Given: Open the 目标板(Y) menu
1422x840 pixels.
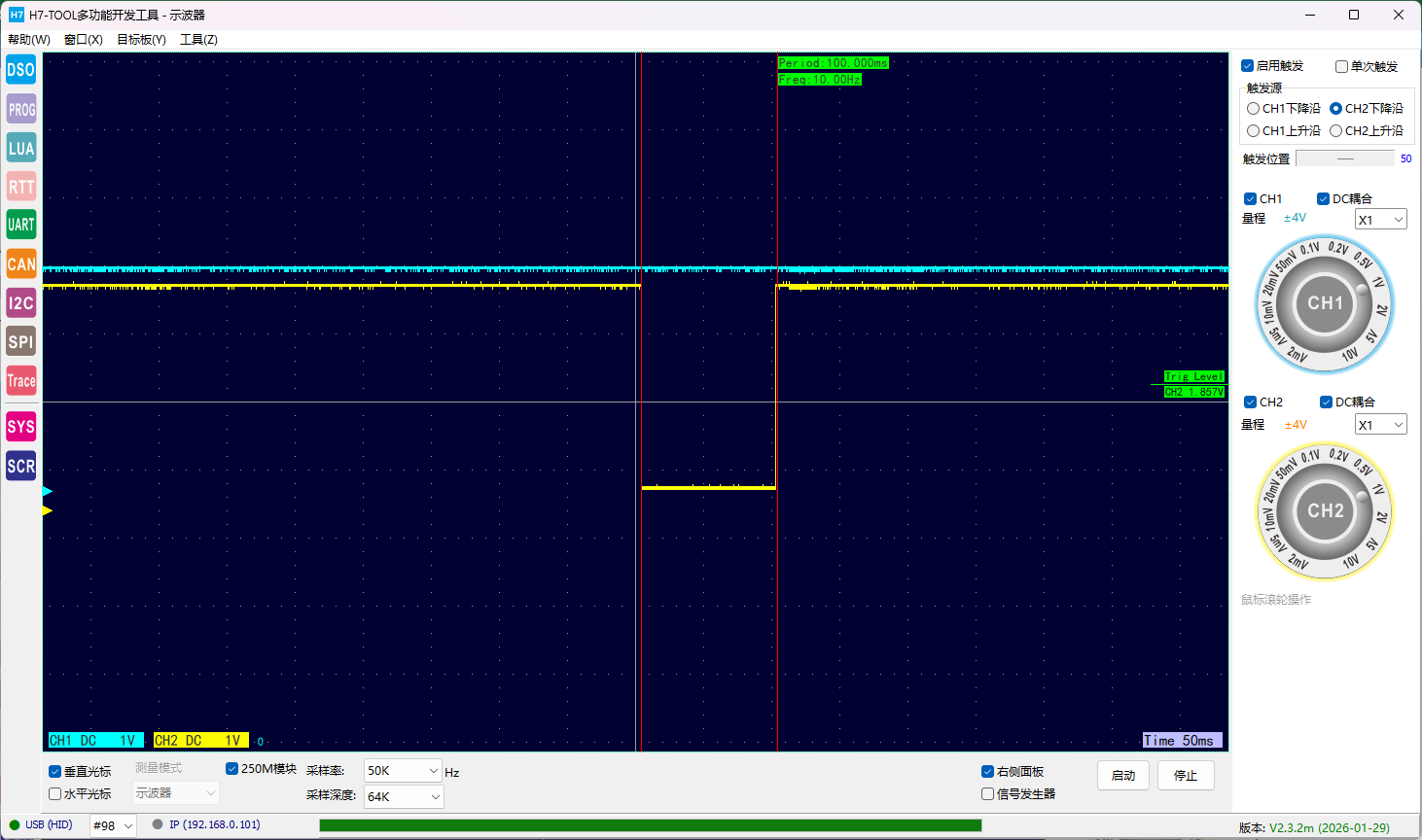Looking at the screenshot, I should click(141, 40).
